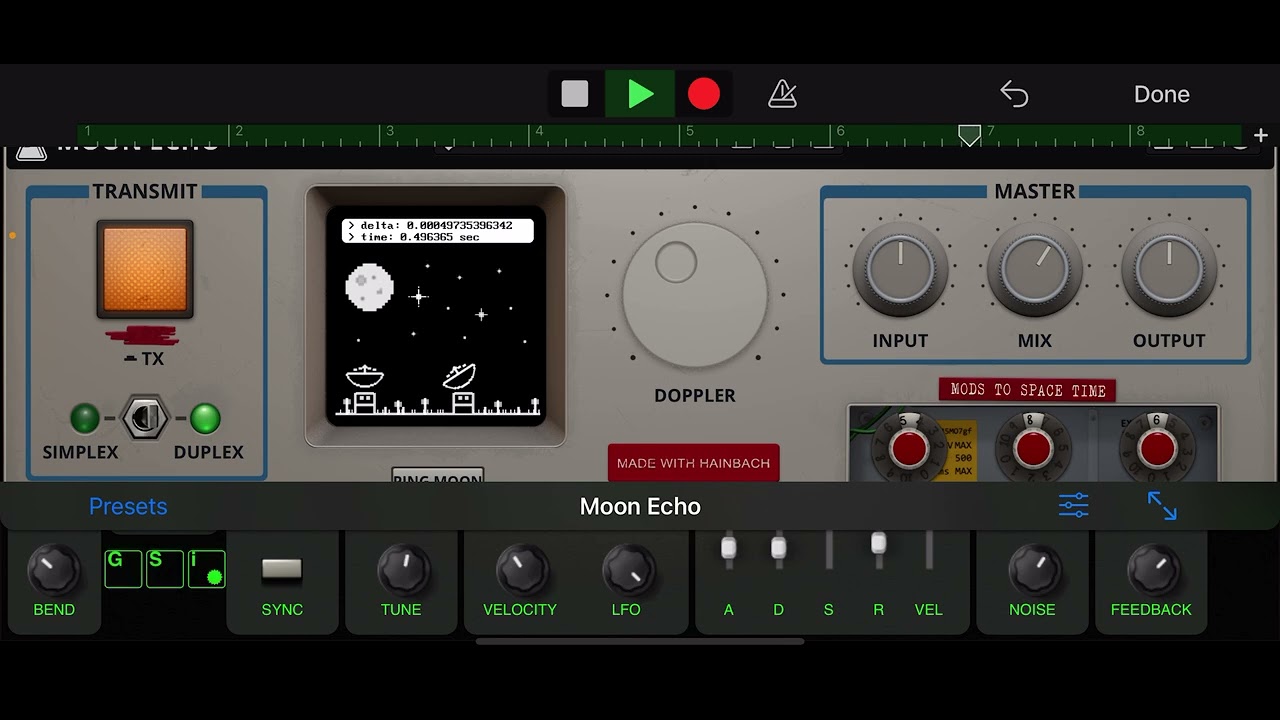The image size is (1280, 720).
Task: Click the large DOPPLER knob
Action: 695,295
